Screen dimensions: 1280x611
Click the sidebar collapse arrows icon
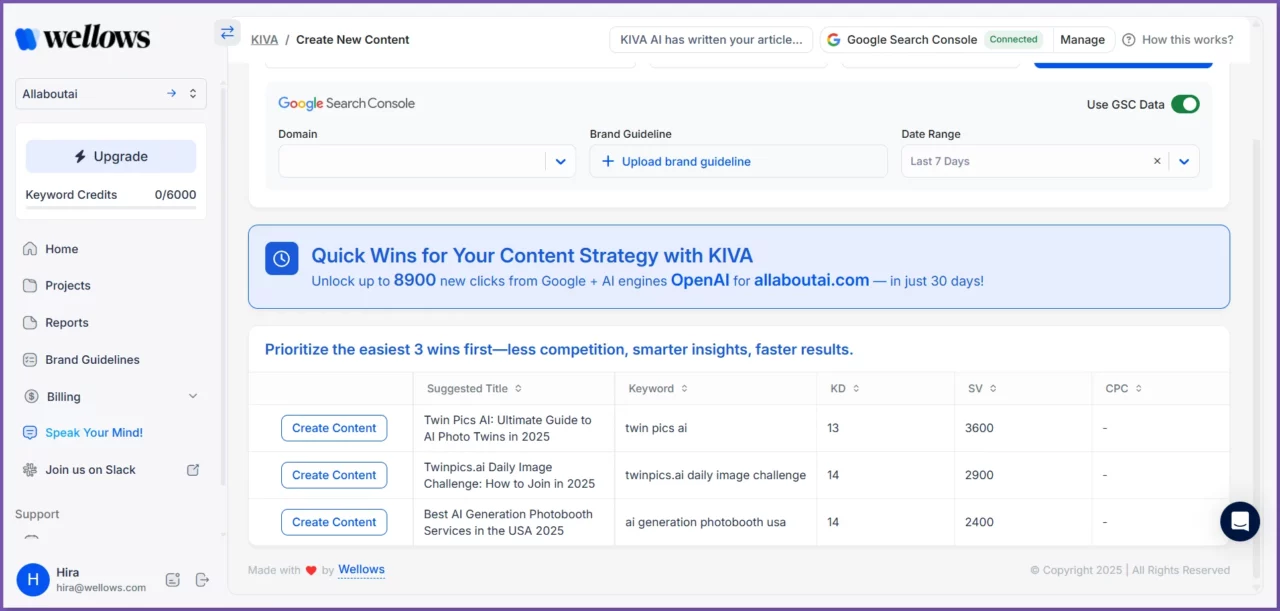click(x=227, y=32)
